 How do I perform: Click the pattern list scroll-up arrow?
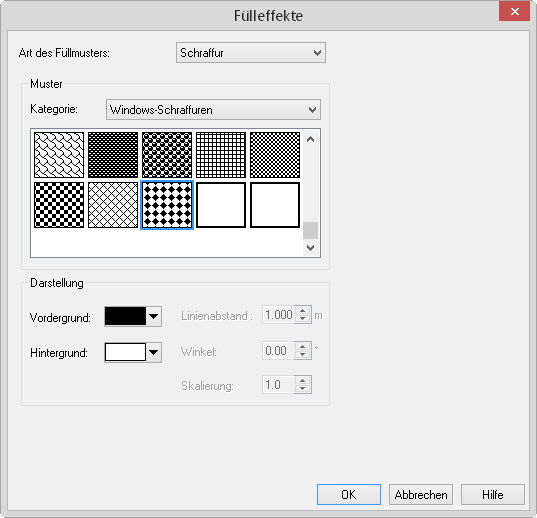311,139
